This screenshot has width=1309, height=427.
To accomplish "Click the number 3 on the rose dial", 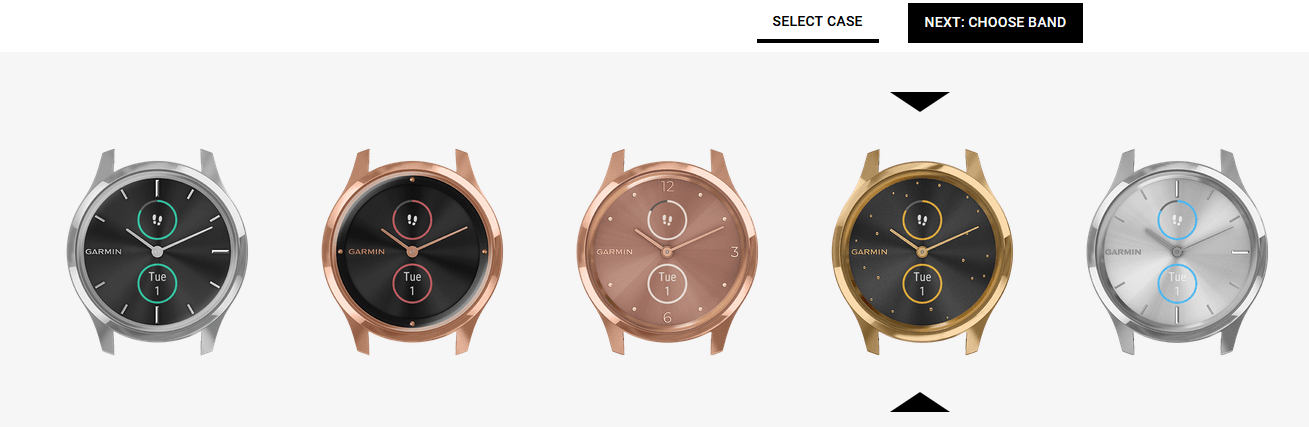I will (734, 251).
